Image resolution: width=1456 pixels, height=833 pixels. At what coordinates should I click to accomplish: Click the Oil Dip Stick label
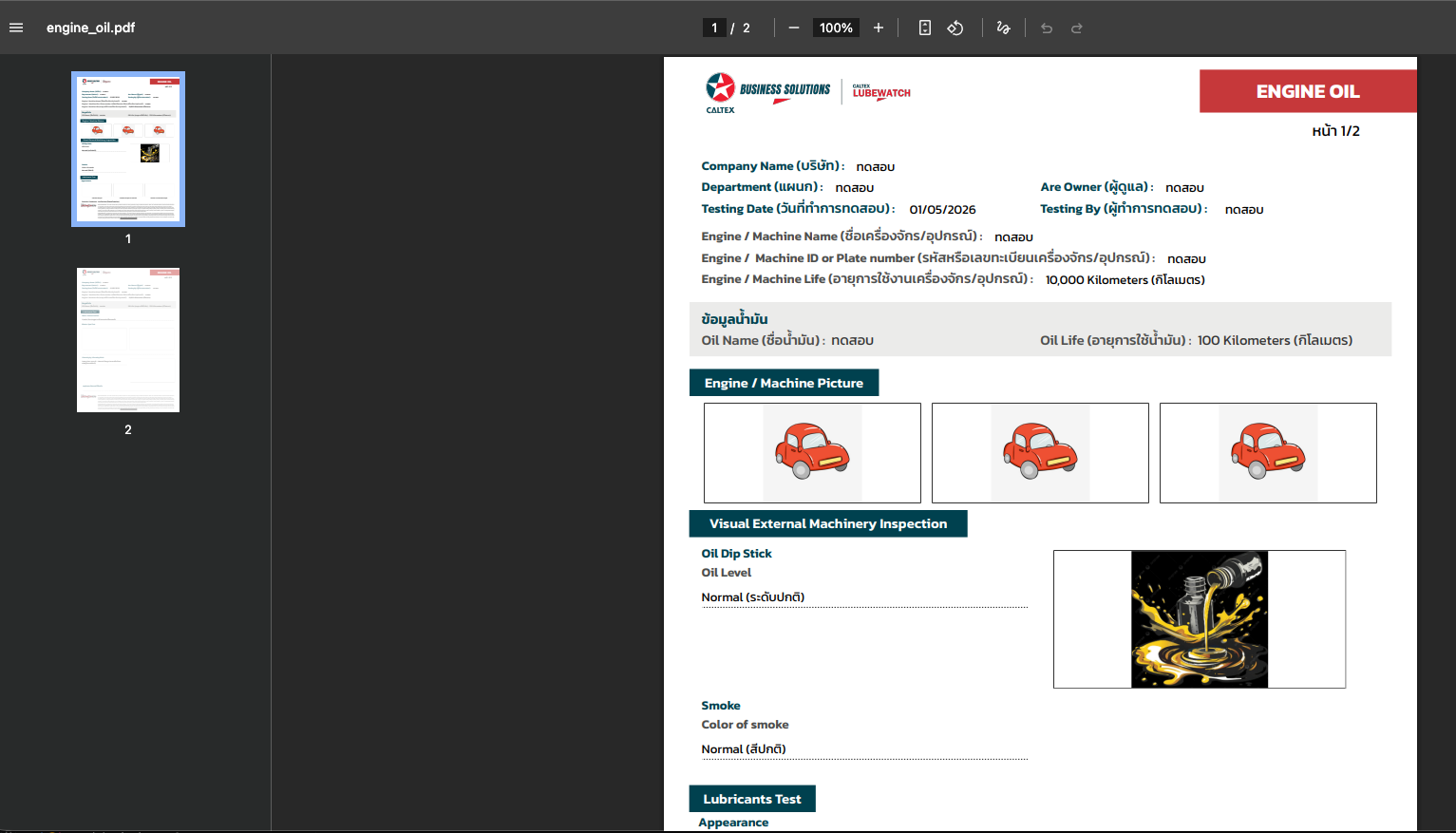click(x=736, y=554)
